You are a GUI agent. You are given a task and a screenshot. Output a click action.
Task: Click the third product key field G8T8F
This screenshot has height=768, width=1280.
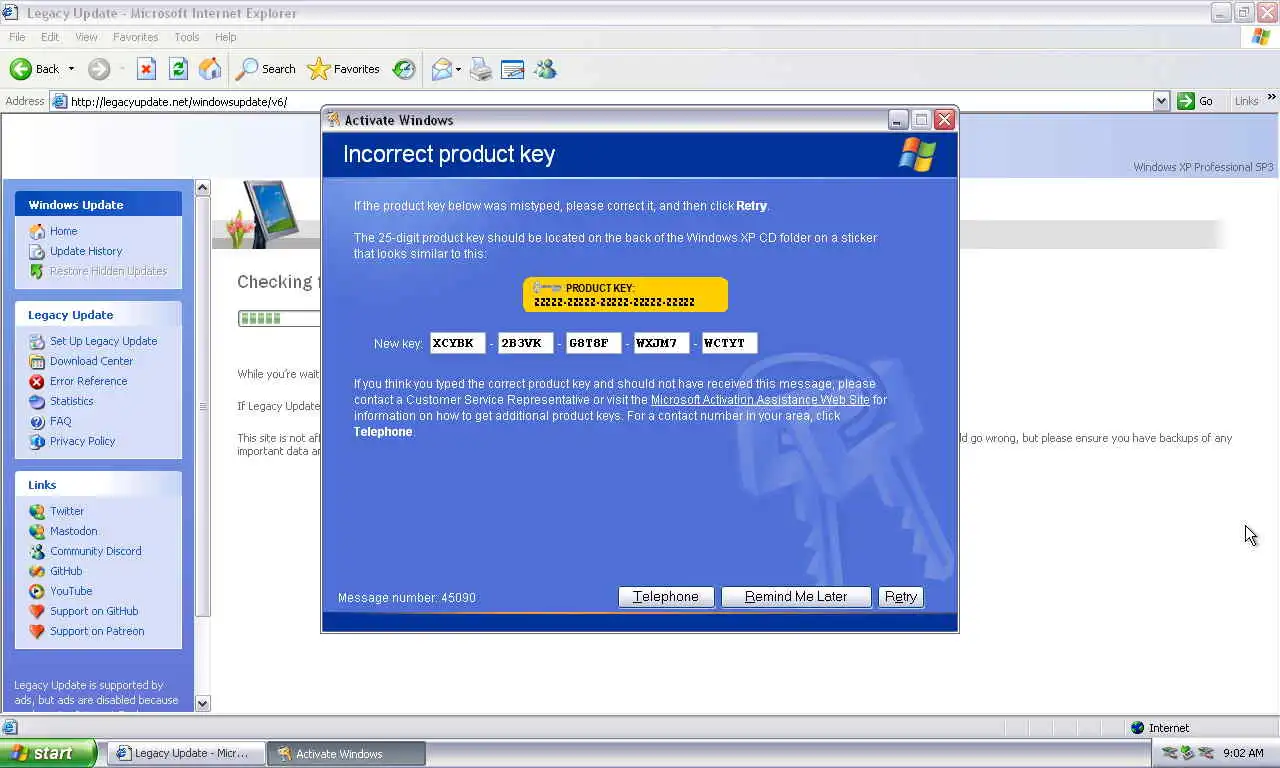594,343
